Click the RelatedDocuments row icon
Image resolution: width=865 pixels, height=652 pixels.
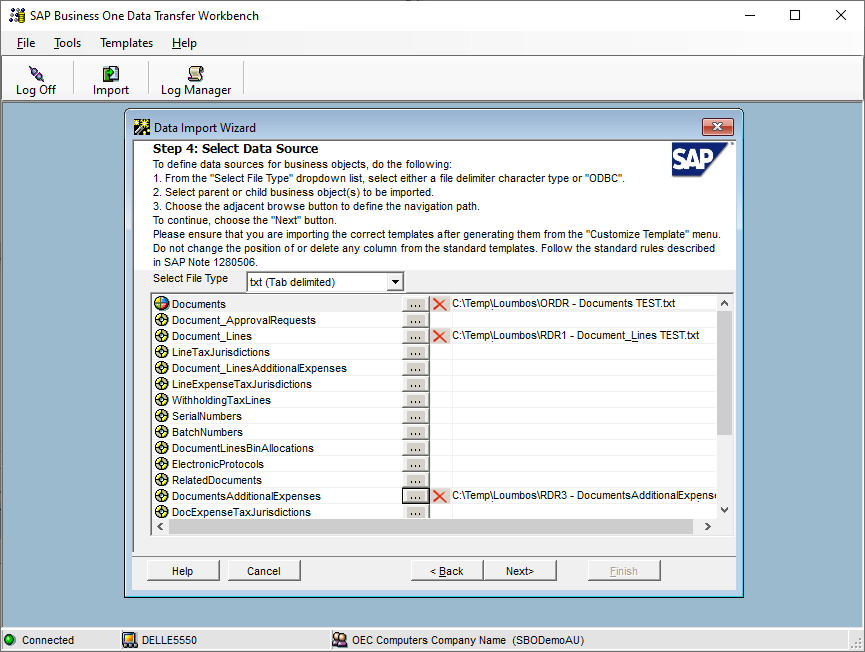pos(161,480)
